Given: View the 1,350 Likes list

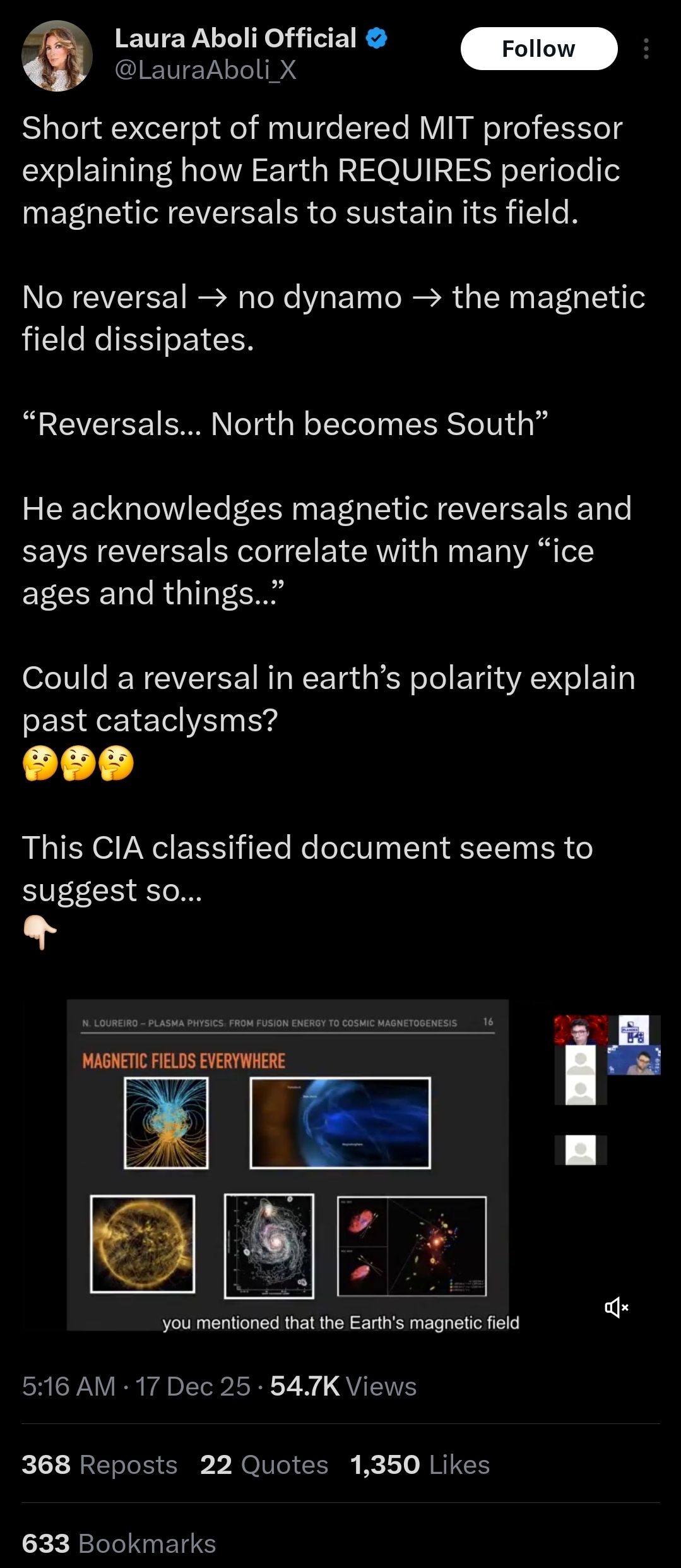Looking at the screenshot, I should (x=420, y=1464).
